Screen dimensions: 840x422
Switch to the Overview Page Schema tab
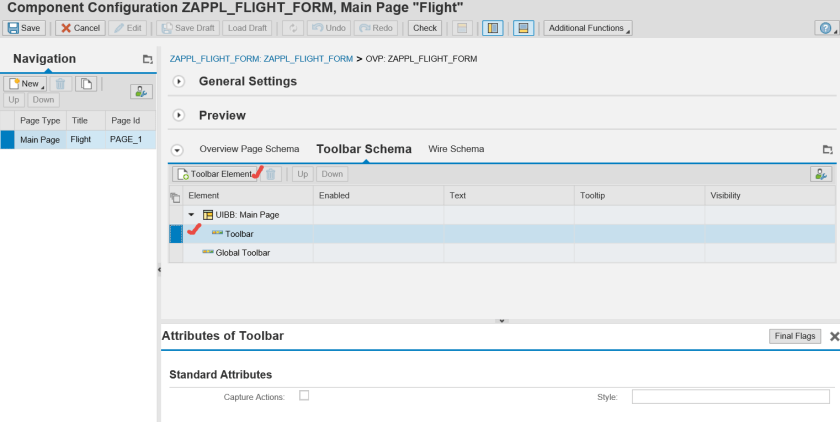tap(249, 149)
